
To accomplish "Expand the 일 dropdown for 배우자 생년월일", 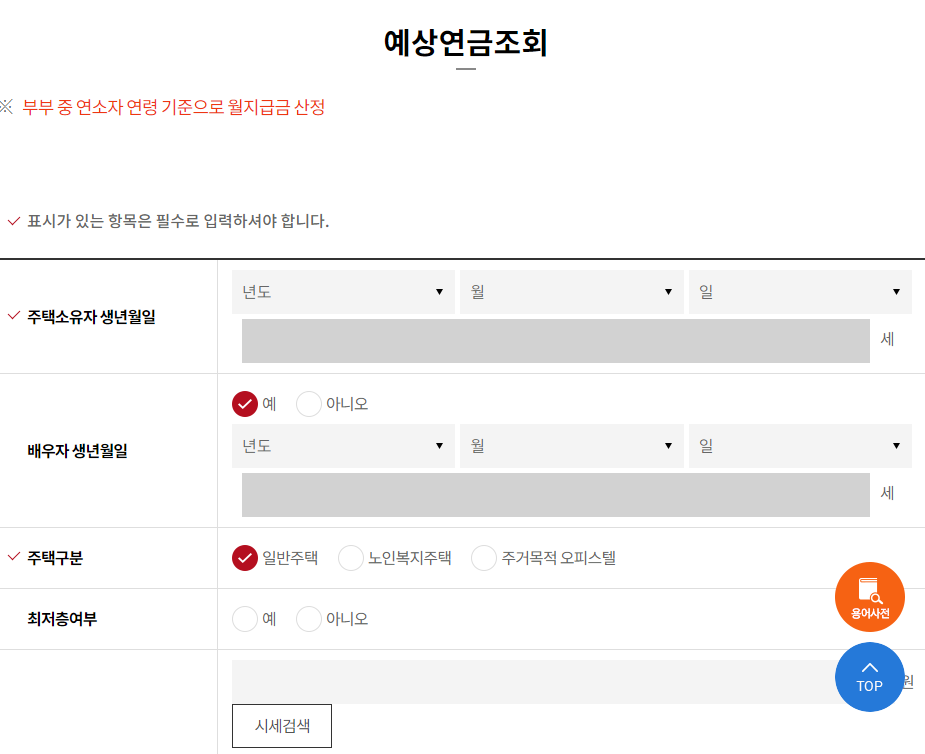I will tap(799, 446).
